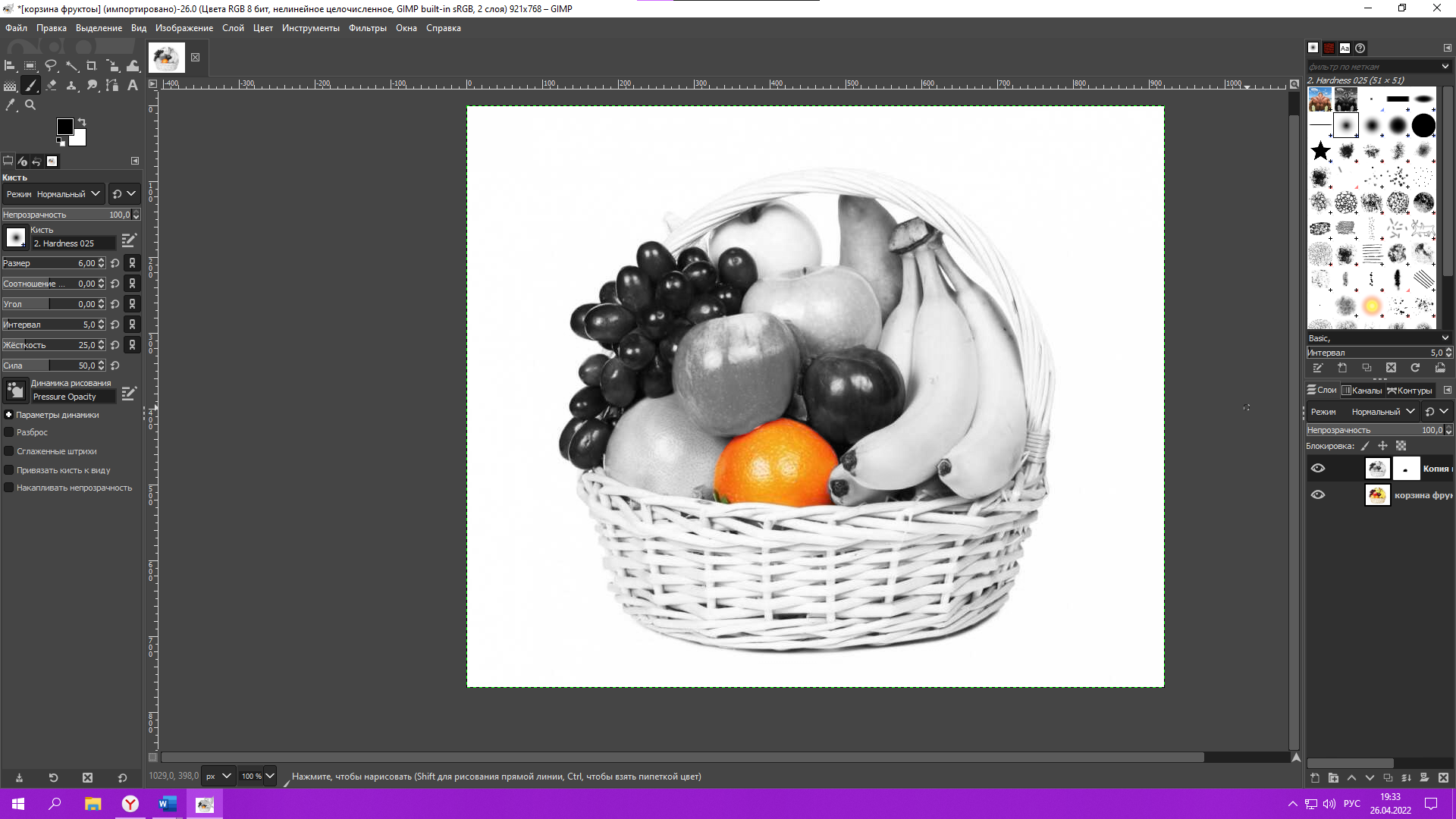Select the Fuzzy Select magic wand tool
The height and width of the screenshot is (819, 1456).
click(x=71, y=66)
